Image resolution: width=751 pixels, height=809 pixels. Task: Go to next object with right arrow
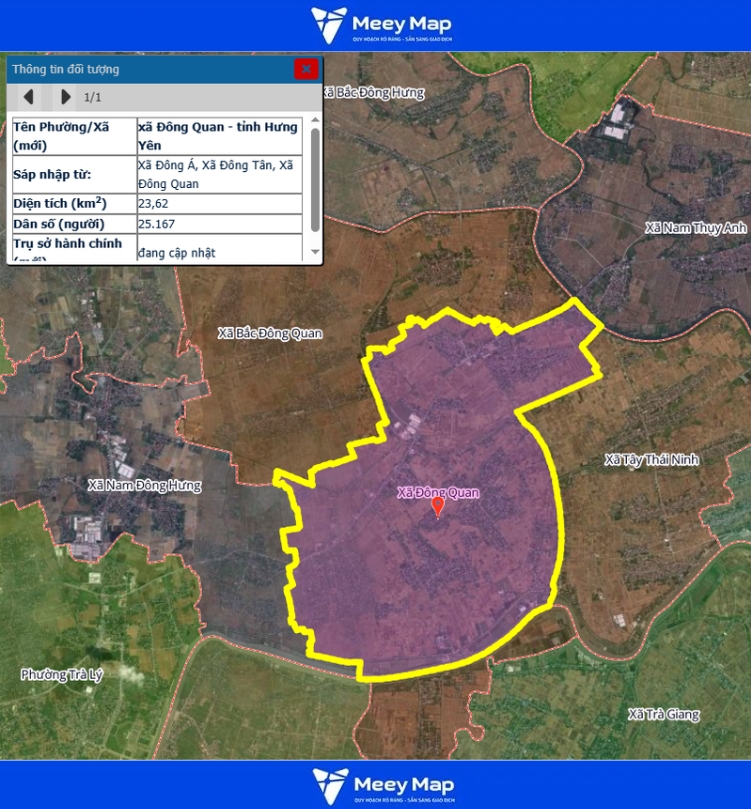(x=66, y=97)
